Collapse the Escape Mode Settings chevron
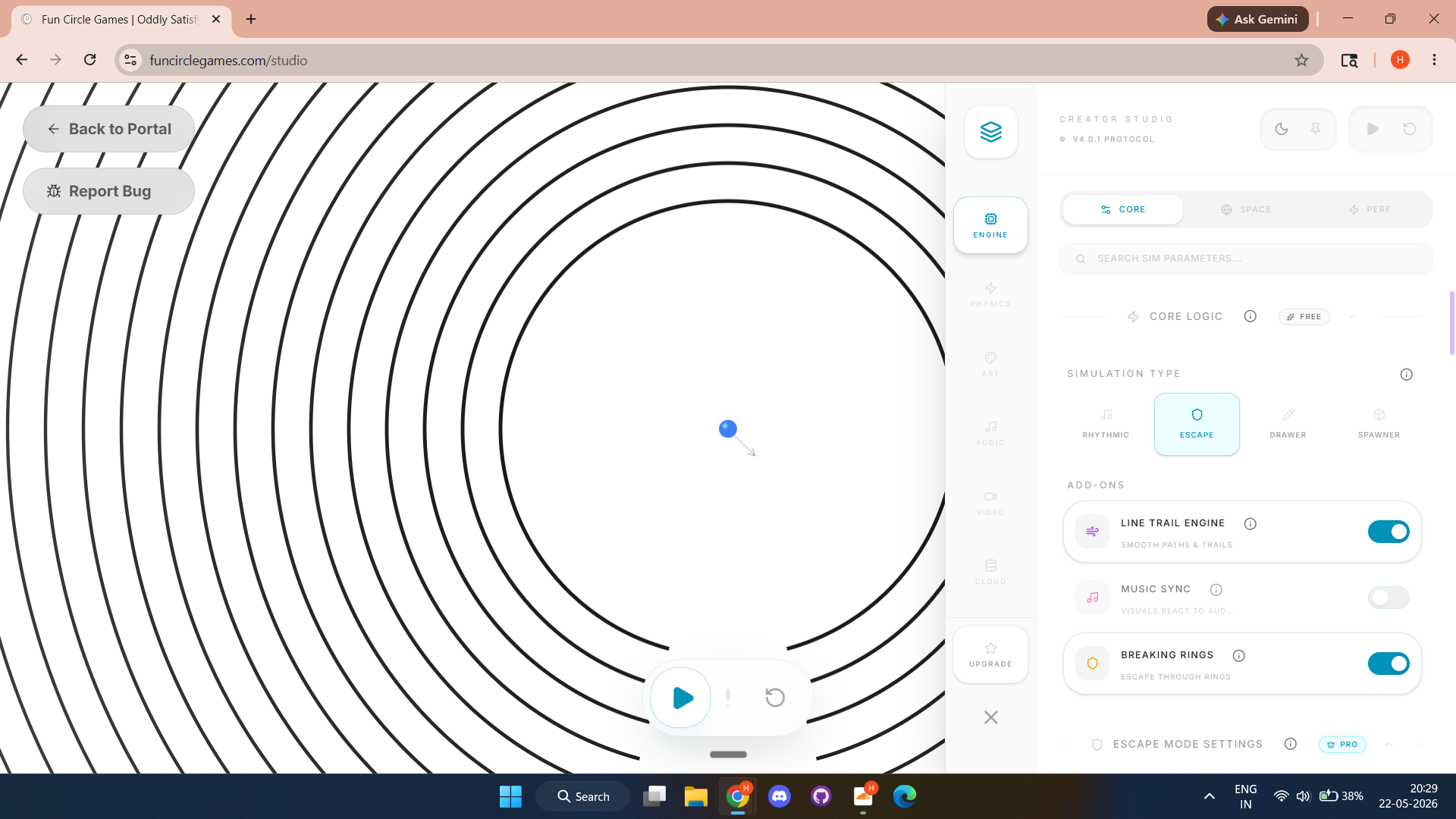 tap(1389, 745)
